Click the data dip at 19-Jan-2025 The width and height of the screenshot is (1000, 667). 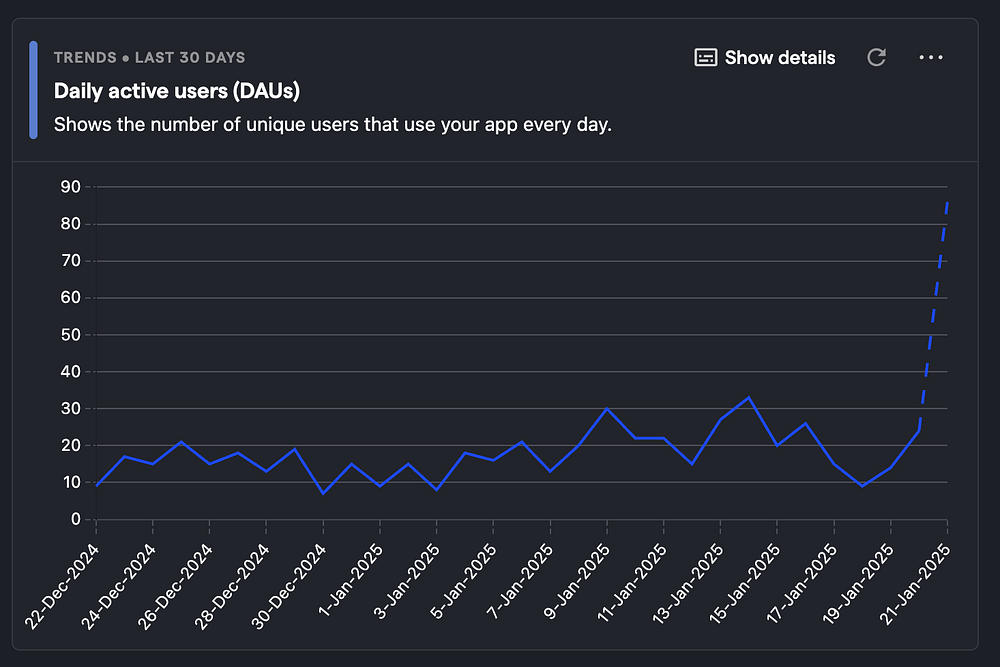pos(862,486)
